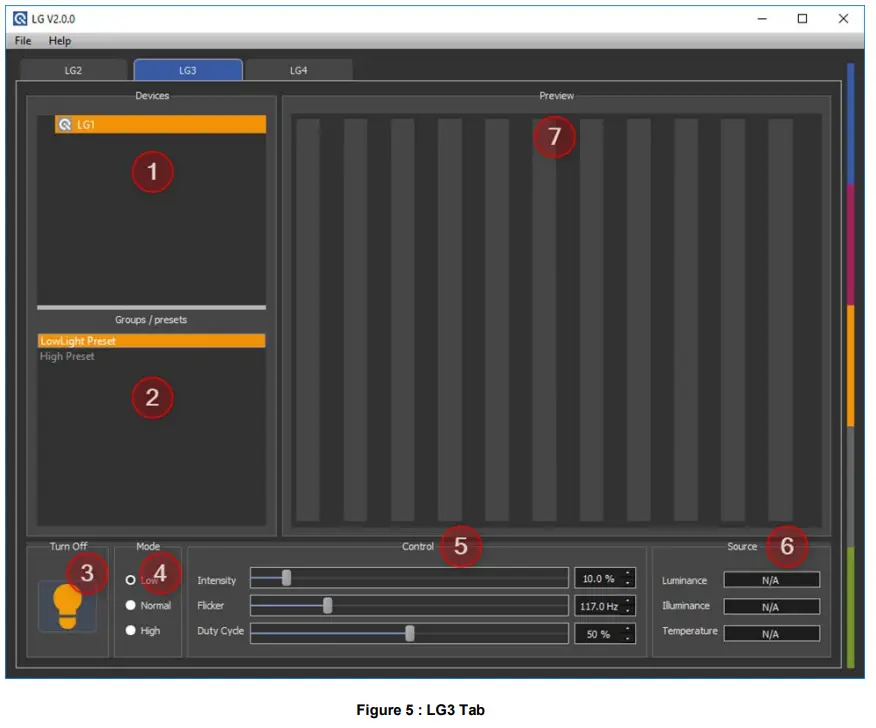The height and width of the screenshot is (728, 876).
Task: Select the High Preset entry
Action: [150, 356]
